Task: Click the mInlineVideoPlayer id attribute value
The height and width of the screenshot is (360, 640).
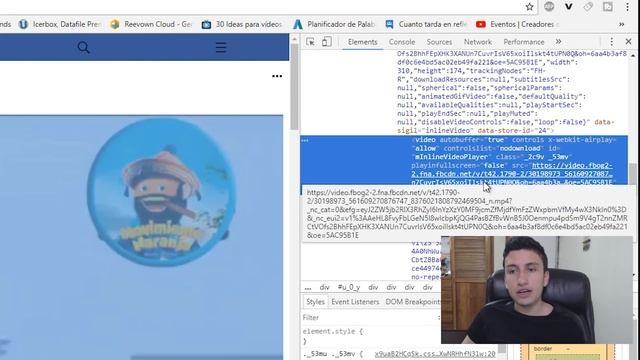Action: (451, 157)
